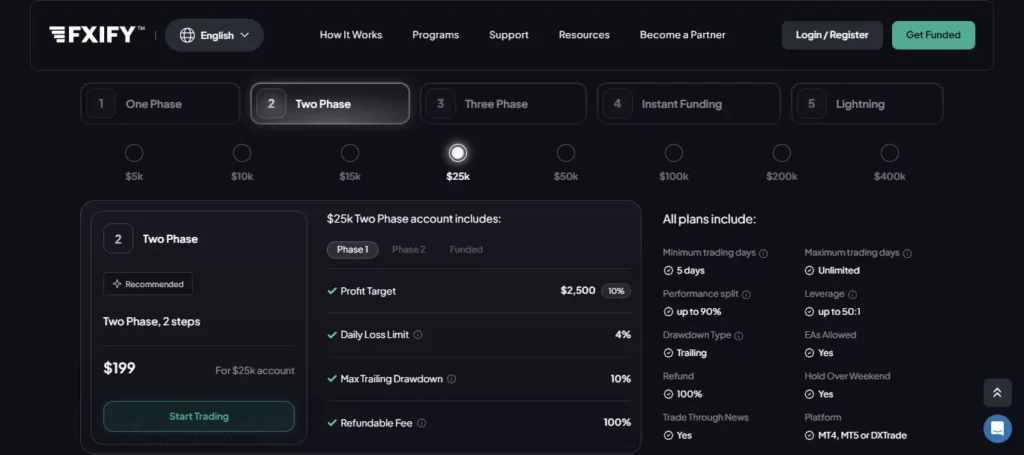1024x455 pixels.
Task: Click info icon beside Max Trailing Drawdown
Action: 451,379
